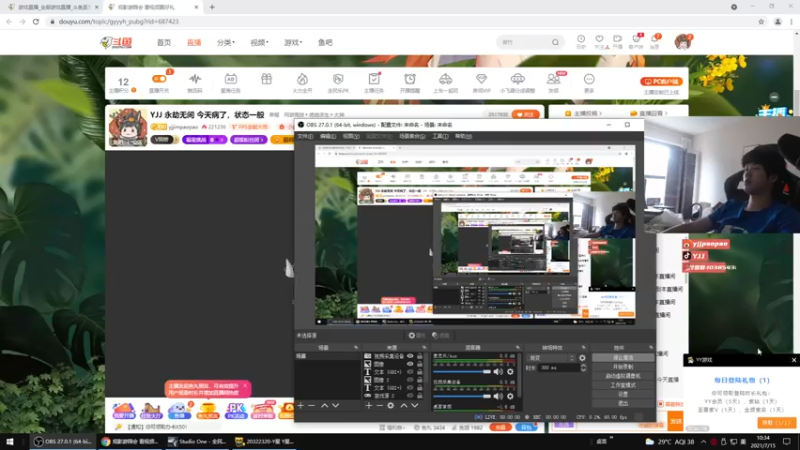
Task: Open the 首页 nav item on Douyu
Action: tap(164, 42)
